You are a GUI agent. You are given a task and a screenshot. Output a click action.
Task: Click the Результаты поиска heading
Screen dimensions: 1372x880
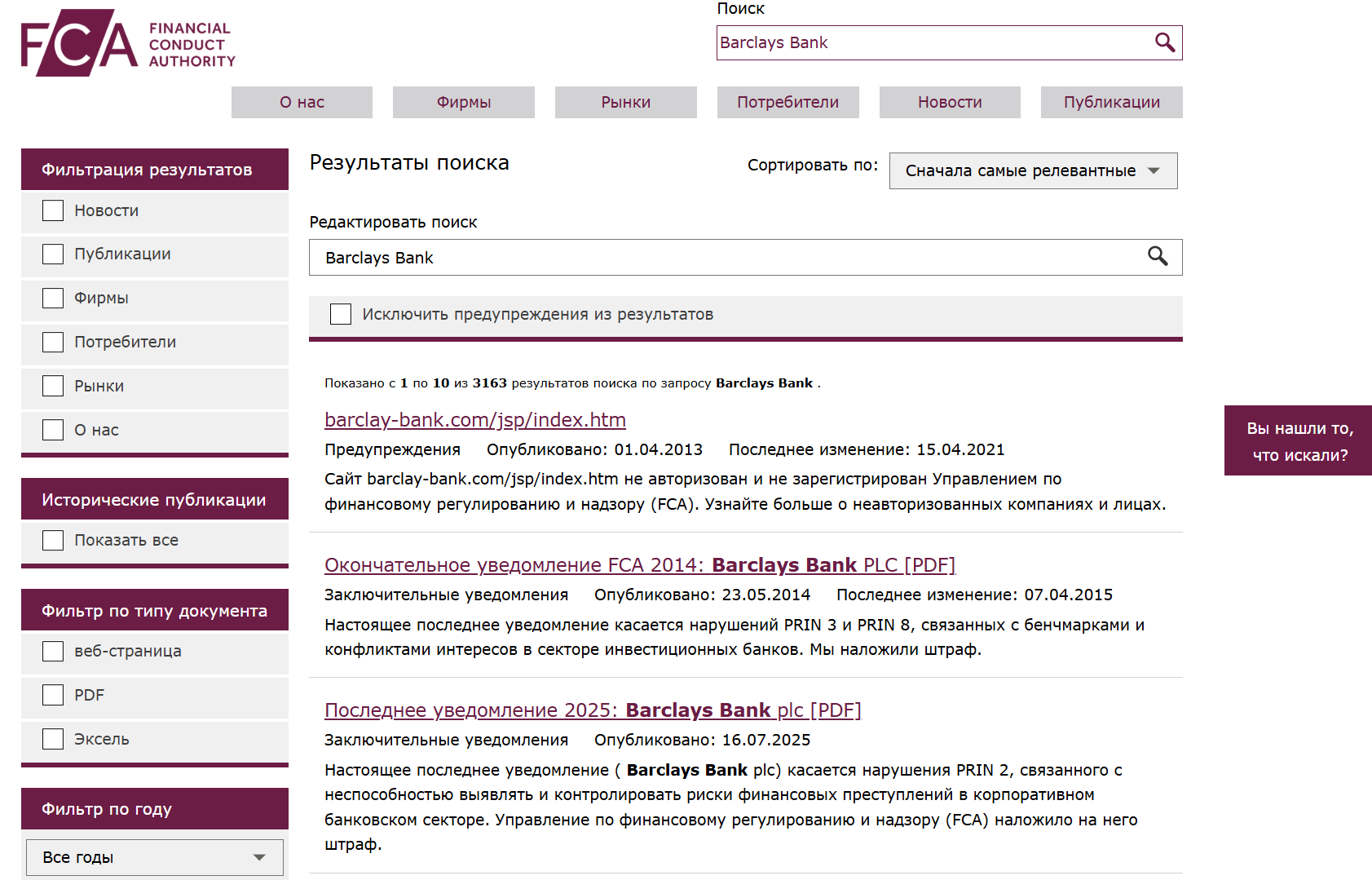pyautogui.click(x=409, y=162)
